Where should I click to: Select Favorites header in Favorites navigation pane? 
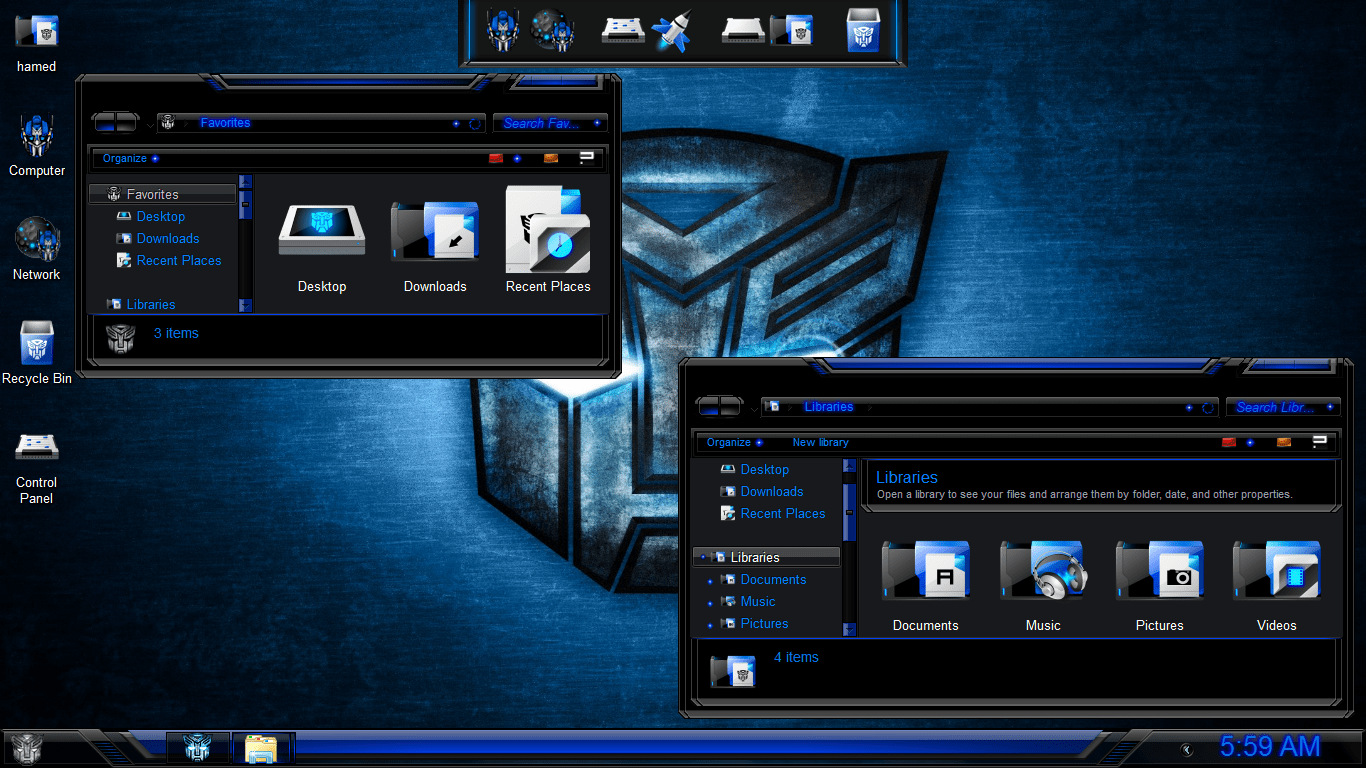click(162, 194)
